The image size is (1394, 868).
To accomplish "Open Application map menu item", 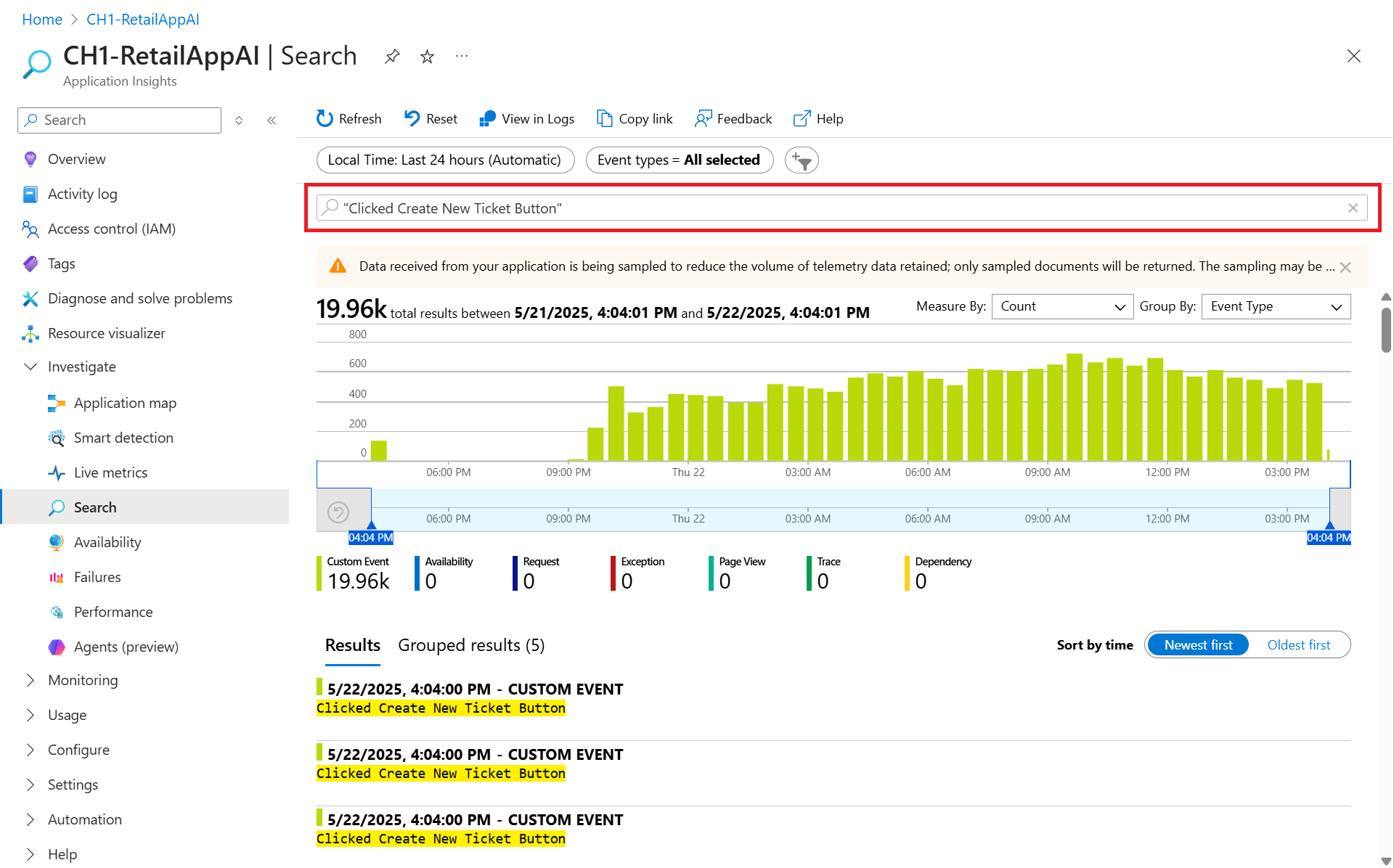I will [125, 403].
